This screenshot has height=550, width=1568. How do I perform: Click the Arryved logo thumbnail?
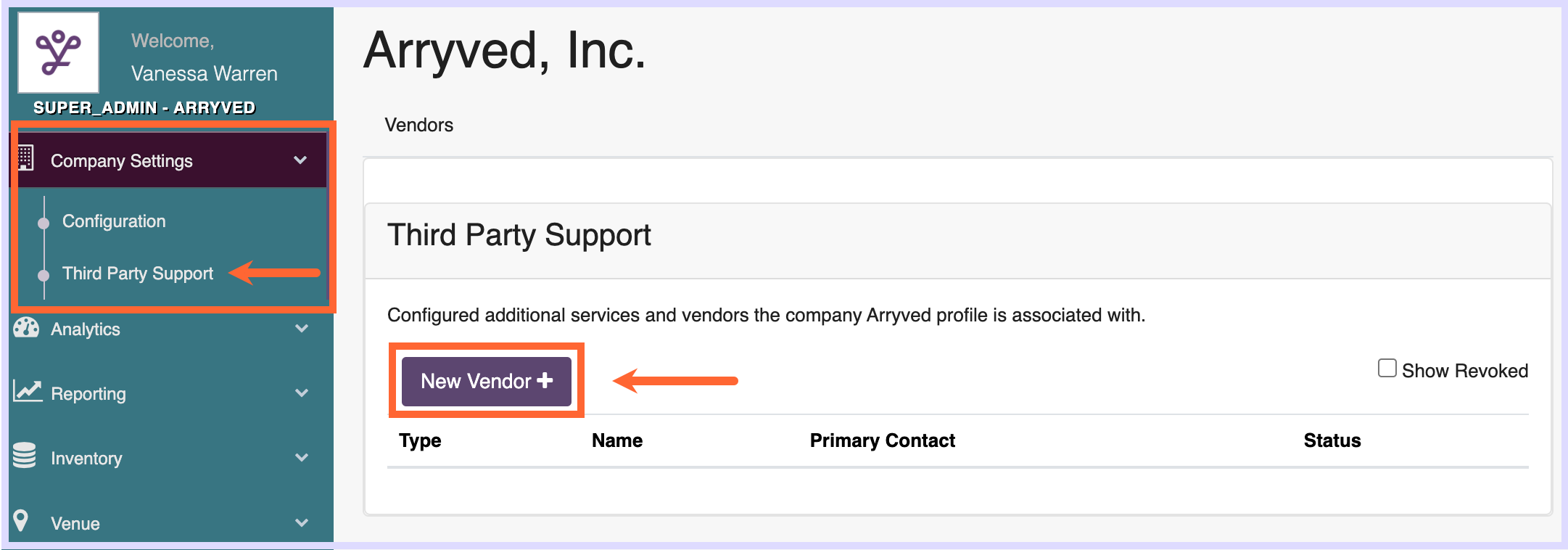59,52
